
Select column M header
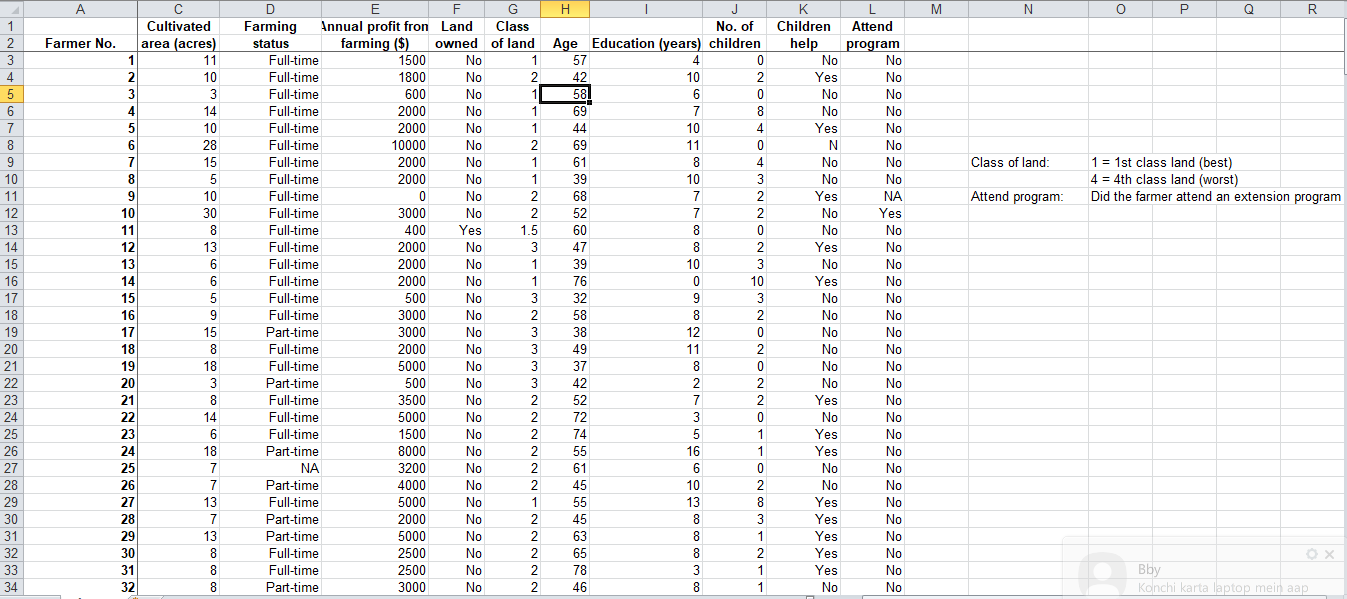(936, 9)
